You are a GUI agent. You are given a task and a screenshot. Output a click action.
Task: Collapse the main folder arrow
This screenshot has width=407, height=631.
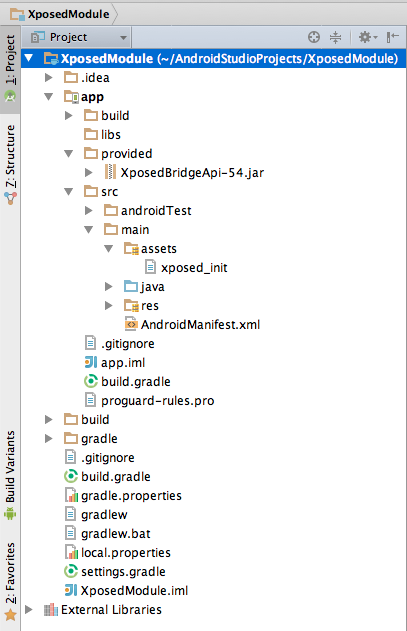(x=89, y=229)
